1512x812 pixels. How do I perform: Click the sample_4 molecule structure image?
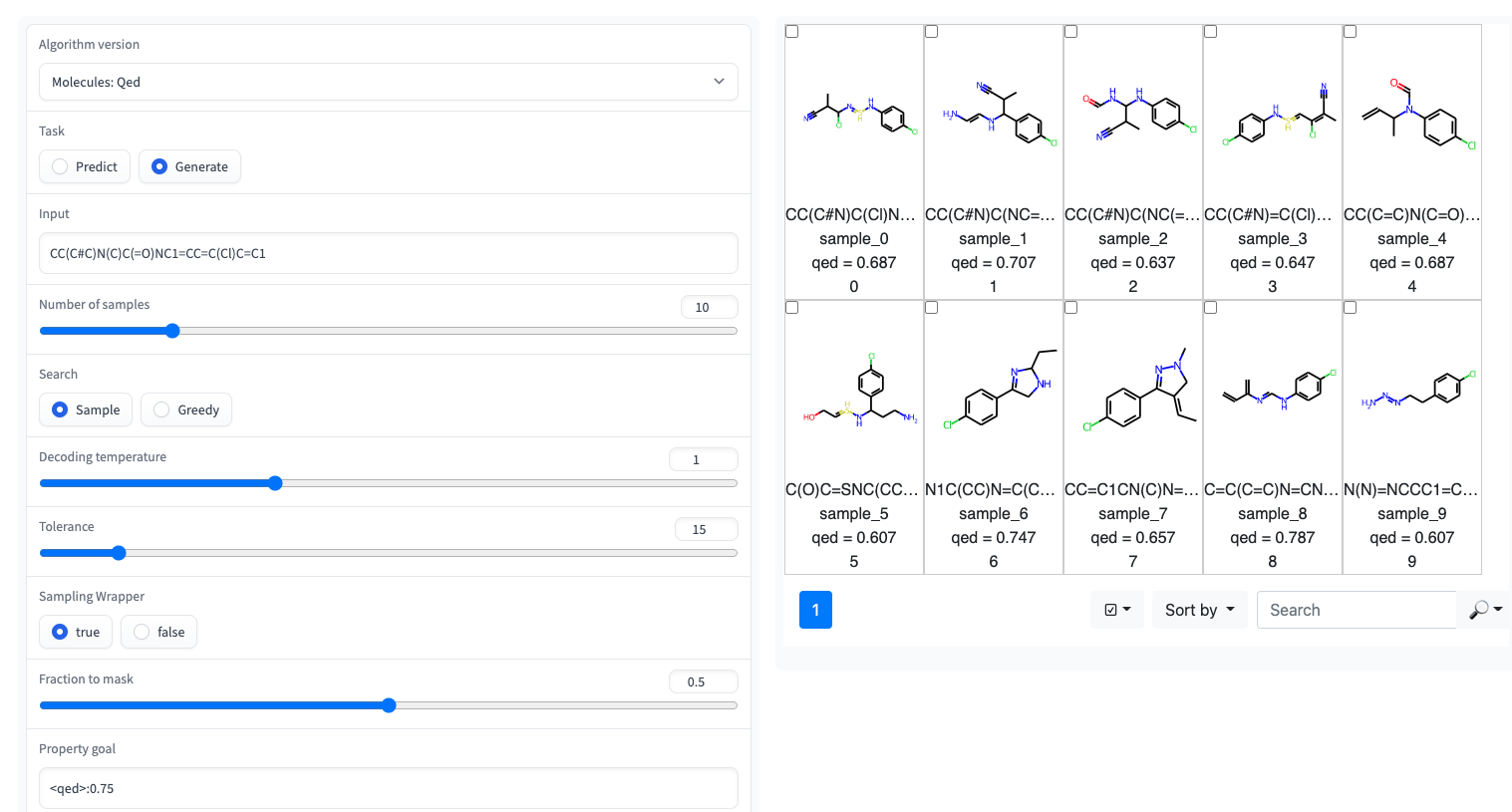[1411, 115]
